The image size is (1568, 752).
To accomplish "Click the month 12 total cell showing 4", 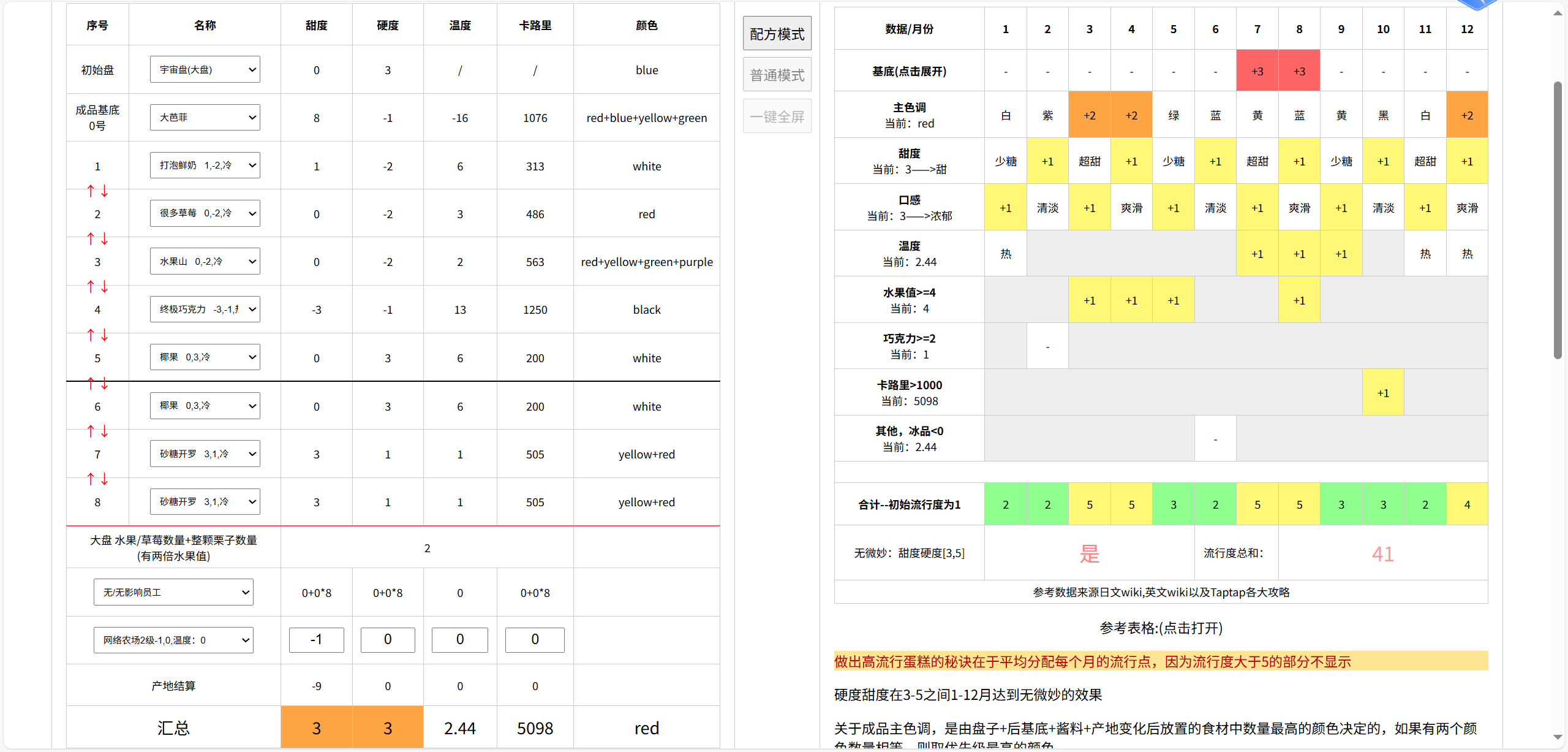I will point(1467,504).
